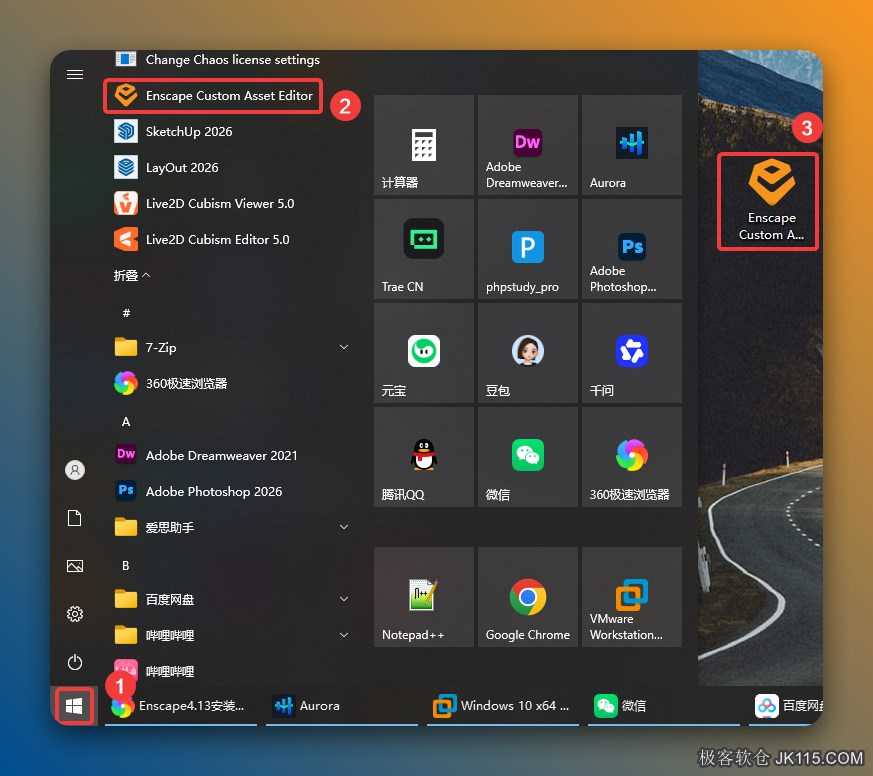Jump to the B letter index header
873x776 pixels.
click(126, 566)
